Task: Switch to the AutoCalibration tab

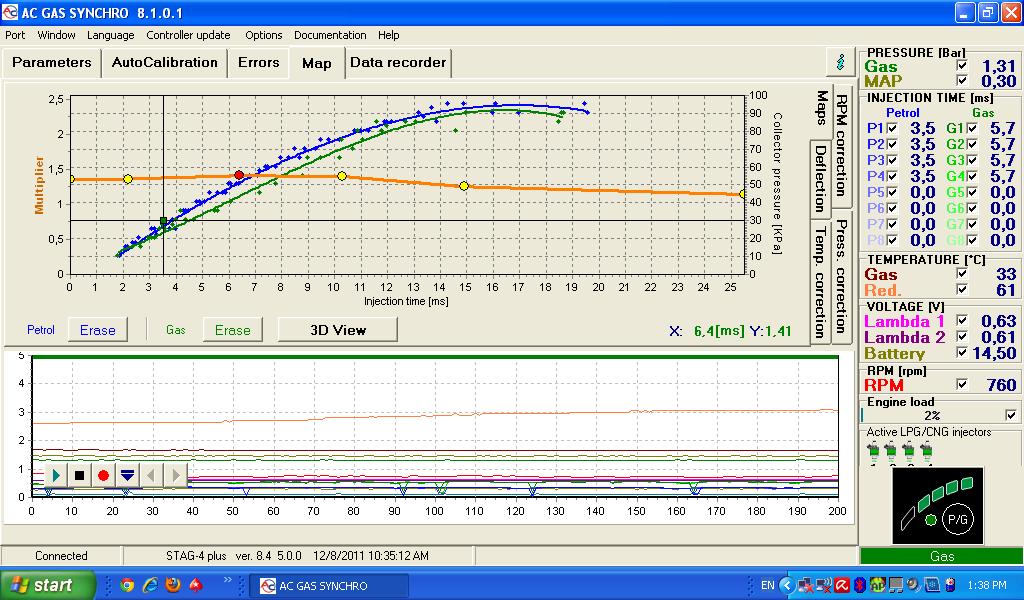Action: (x=164, y=62)
